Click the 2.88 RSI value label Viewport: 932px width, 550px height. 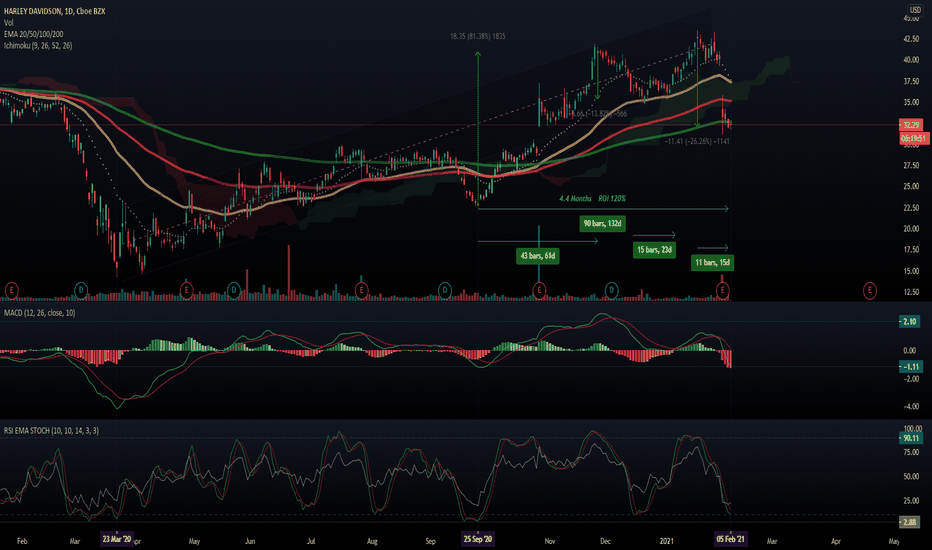click(x=909, y=522)
